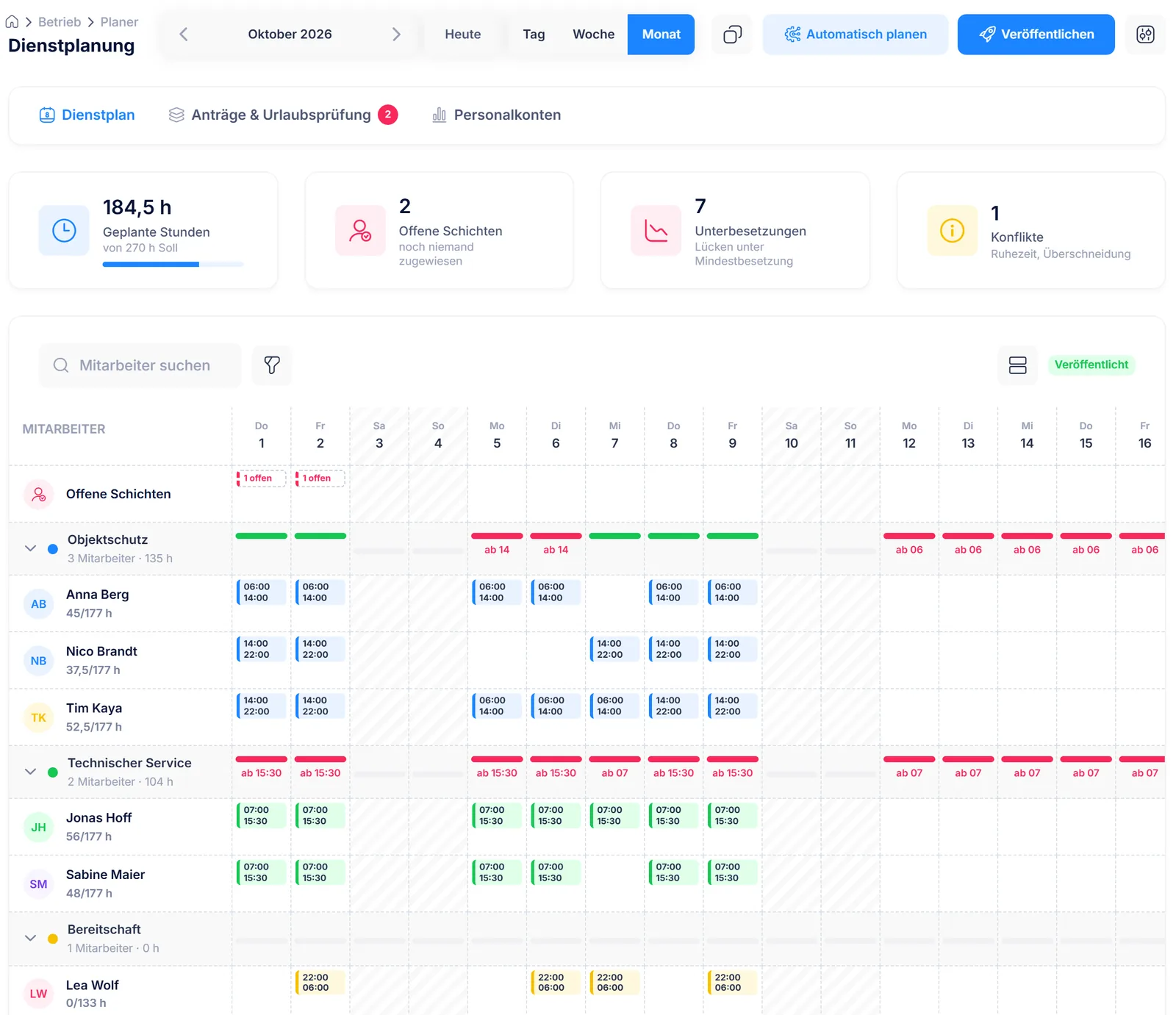Click the copy schedule icon button

coord(732,35)
